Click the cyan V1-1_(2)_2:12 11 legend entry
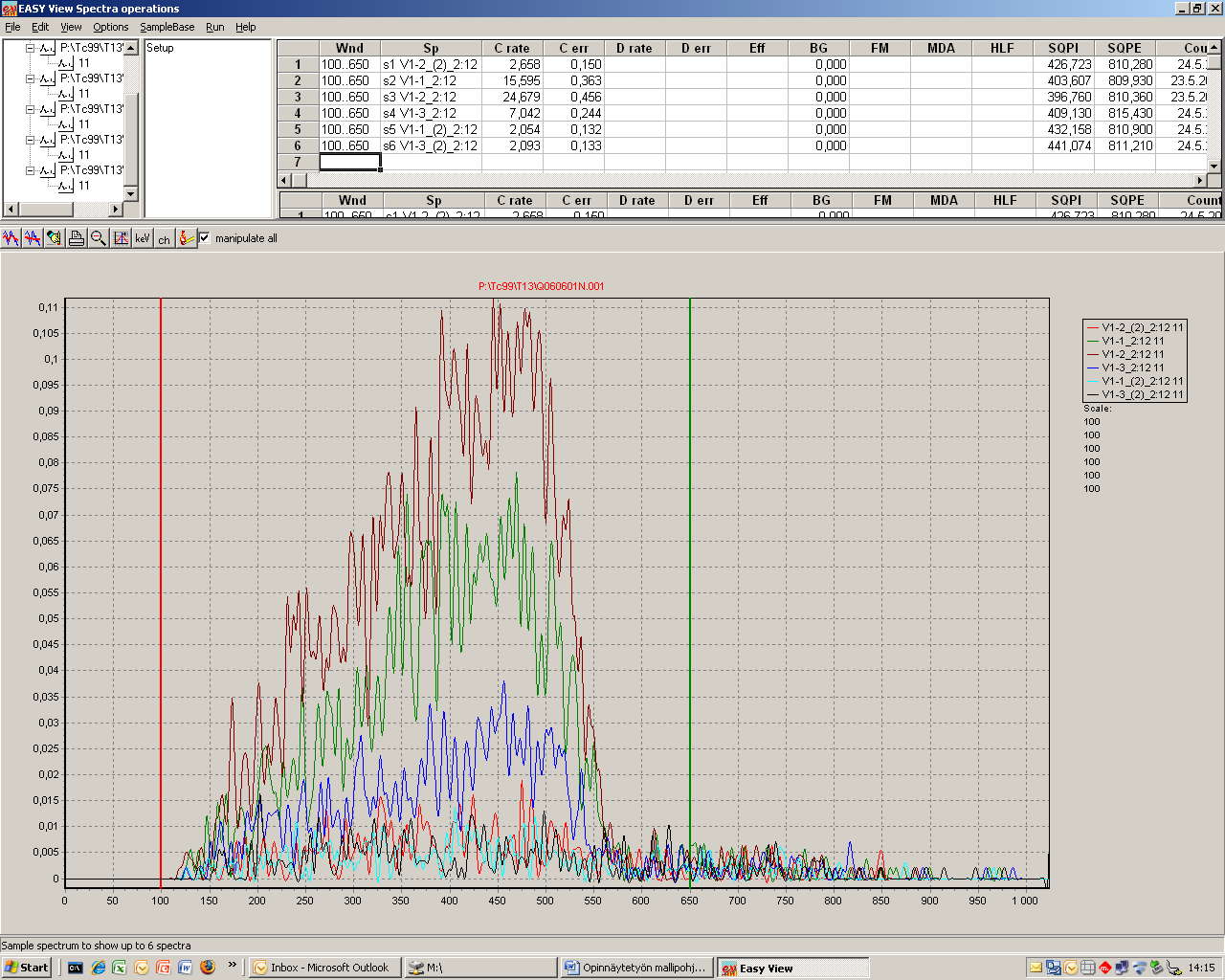 1135,381
